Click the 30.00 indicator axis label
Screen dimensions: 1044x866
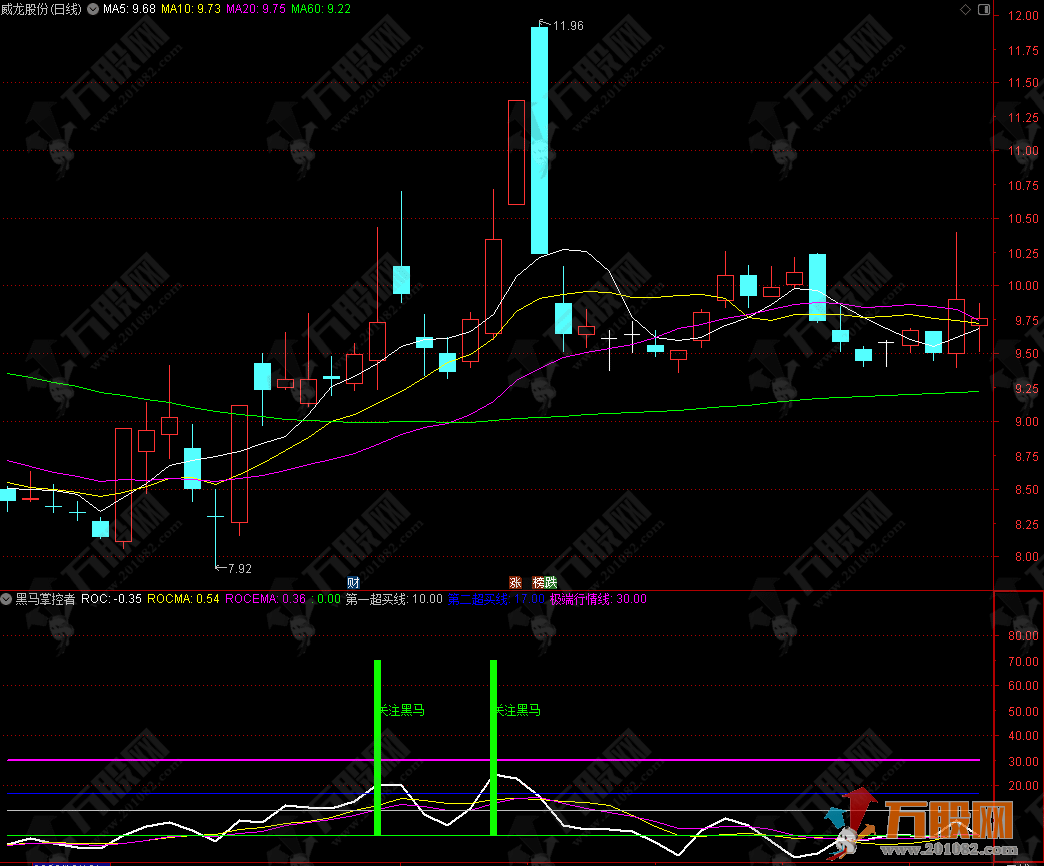(x=1023, y=761)
